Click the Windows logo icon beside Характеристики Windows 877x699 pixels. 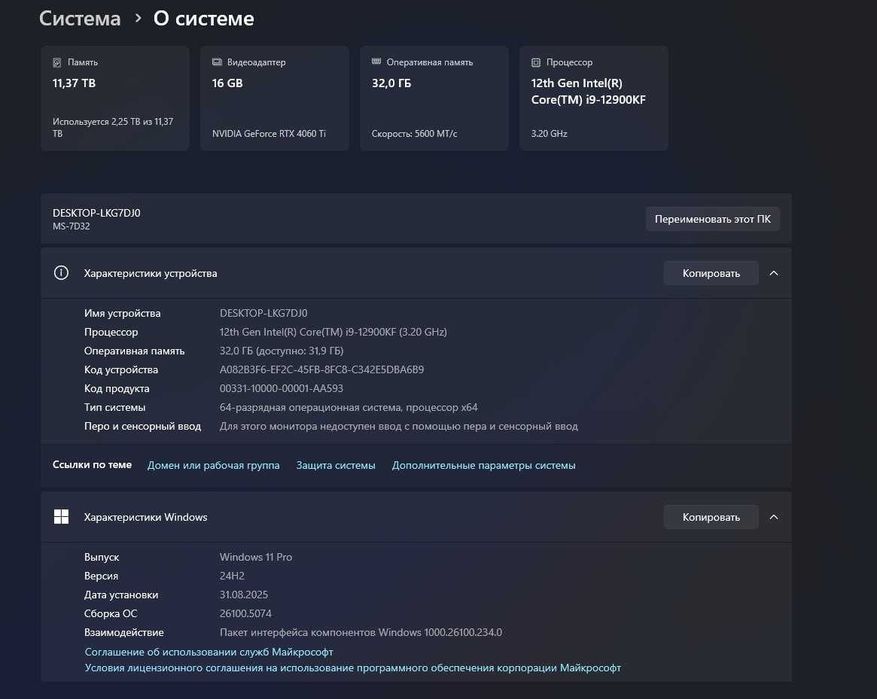click(x=61, y=517)
